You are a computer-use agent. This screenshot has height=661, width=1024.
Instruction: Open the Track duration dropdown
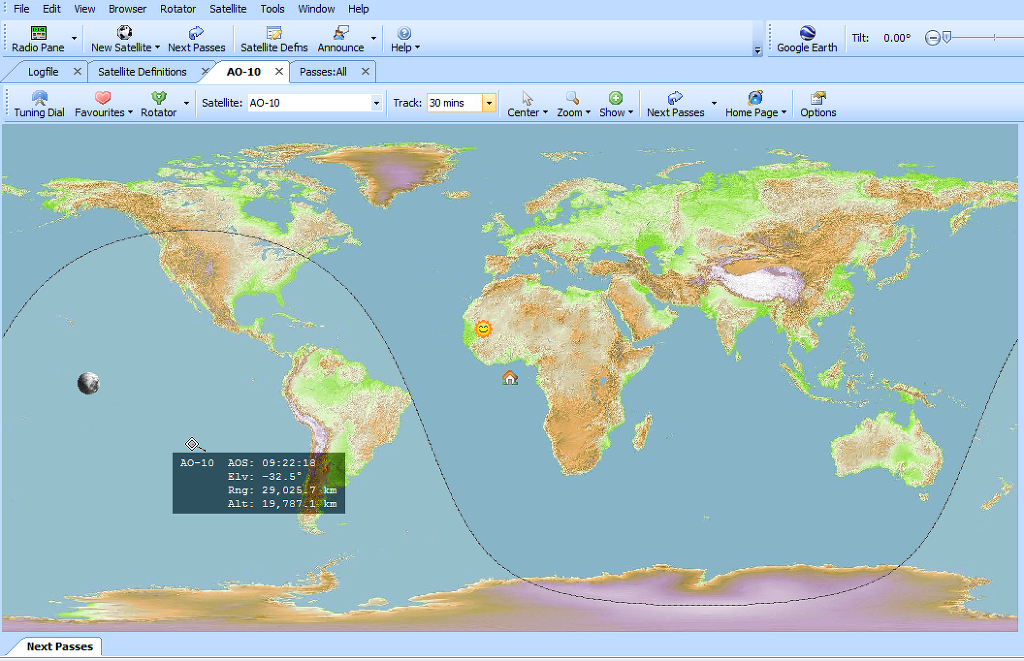click(x=489, y=103)
